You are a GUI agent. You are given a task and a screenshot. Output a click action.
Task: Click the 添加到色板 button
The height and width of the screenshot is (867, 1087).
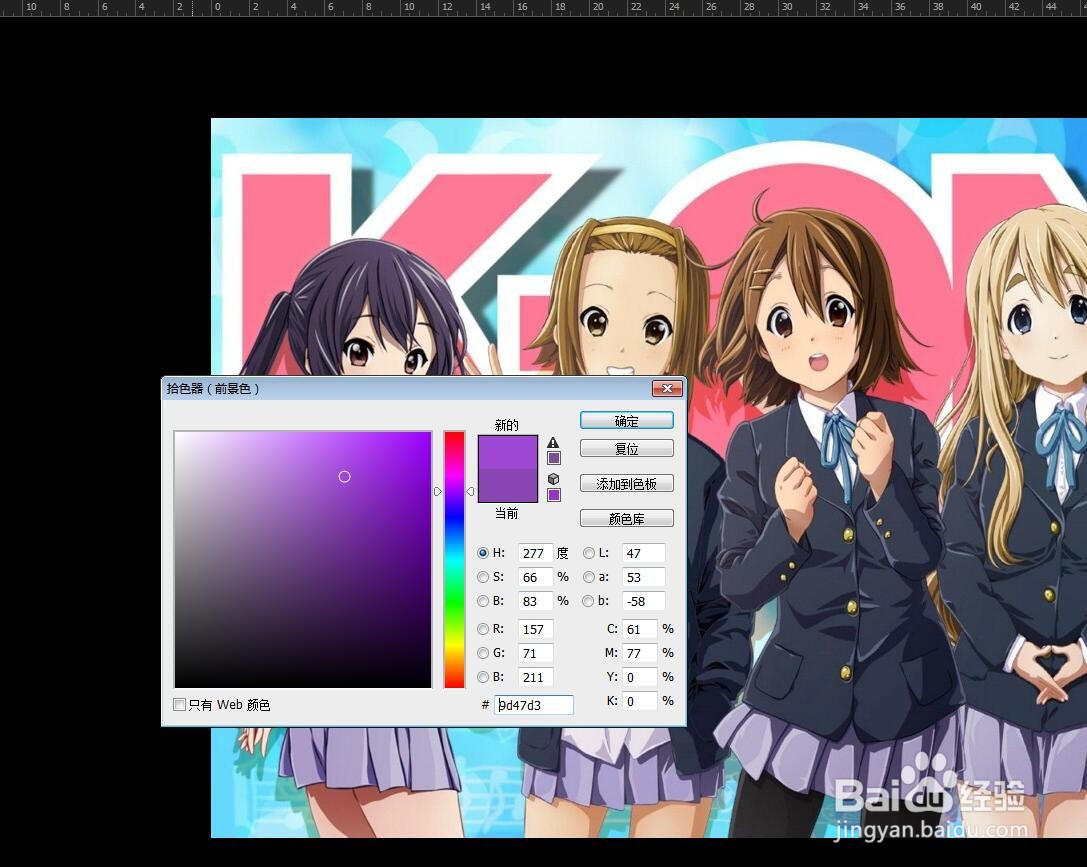click(x=627, y=484)
